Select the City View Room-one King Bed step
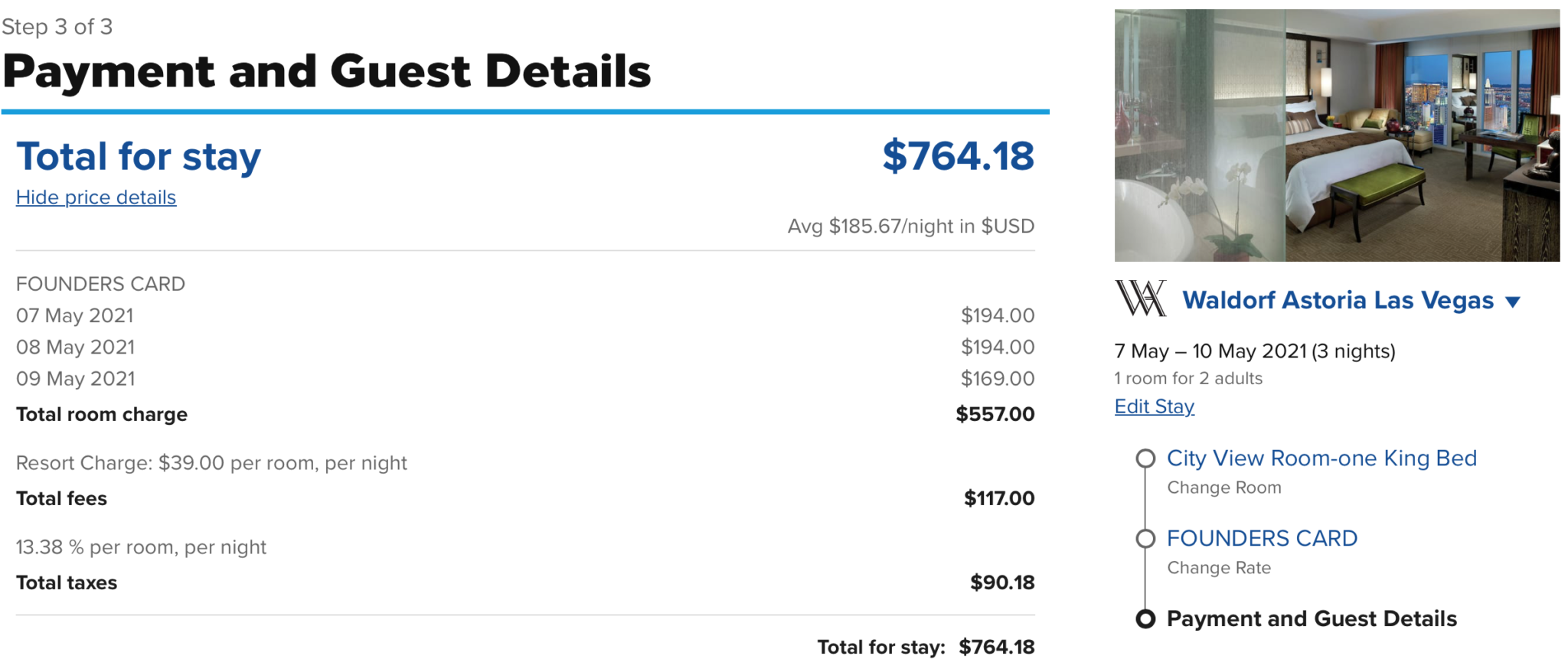This screenshot has width=1568, height=659. [x=1321, y=458]
